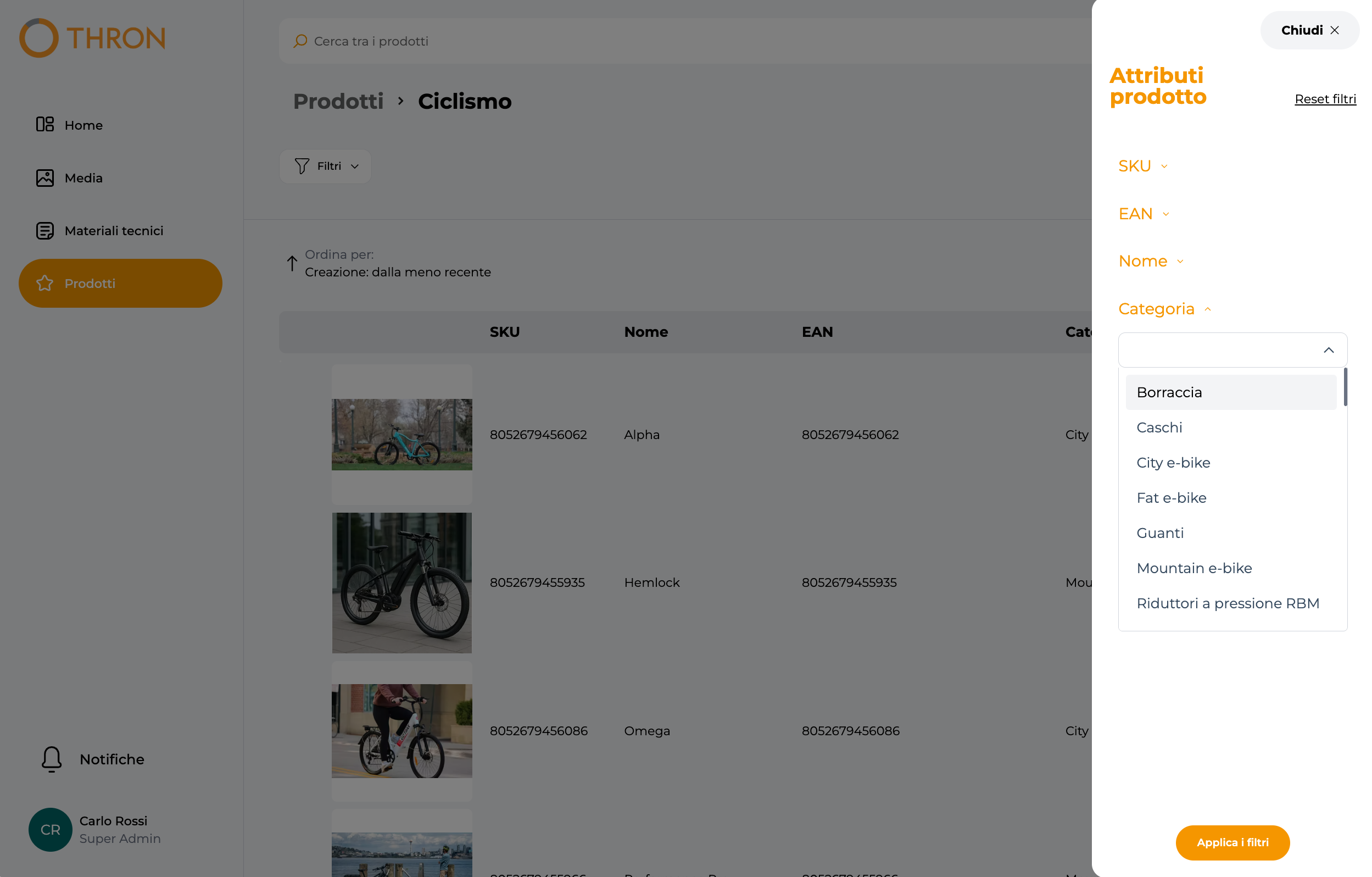Viewport: 1372px width, 877px height.
Task: Click EAN 8052679456086 in Omega row
Action: pyautogui.click(x=851, y=731)
